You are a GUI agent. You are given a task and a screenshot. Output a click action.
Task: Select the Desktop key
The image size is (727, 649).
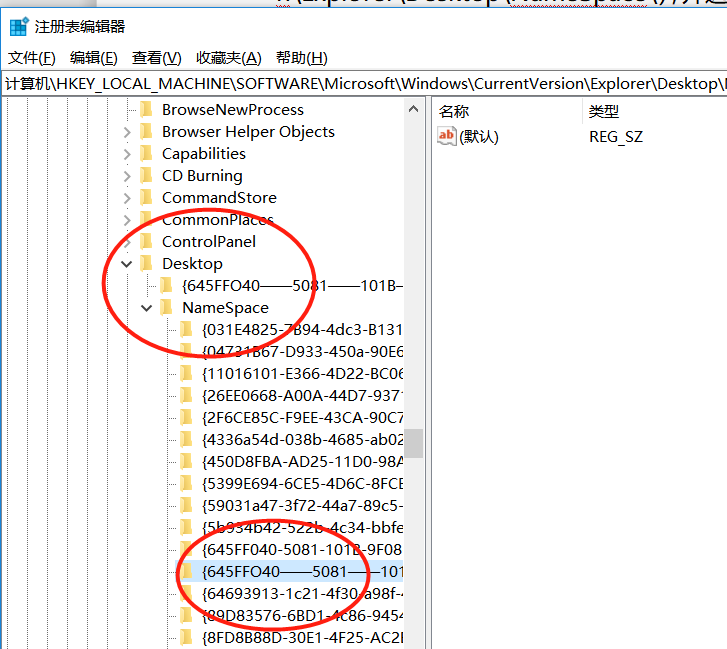point(192,264)
